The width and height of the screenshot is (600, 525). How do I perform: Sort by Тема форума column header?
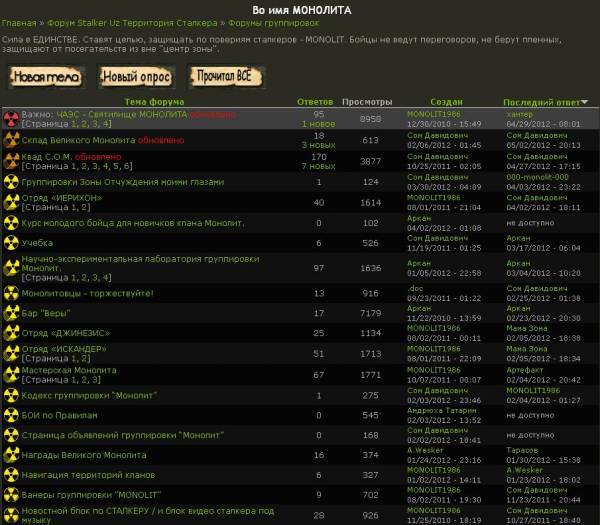tap(154, 102)
